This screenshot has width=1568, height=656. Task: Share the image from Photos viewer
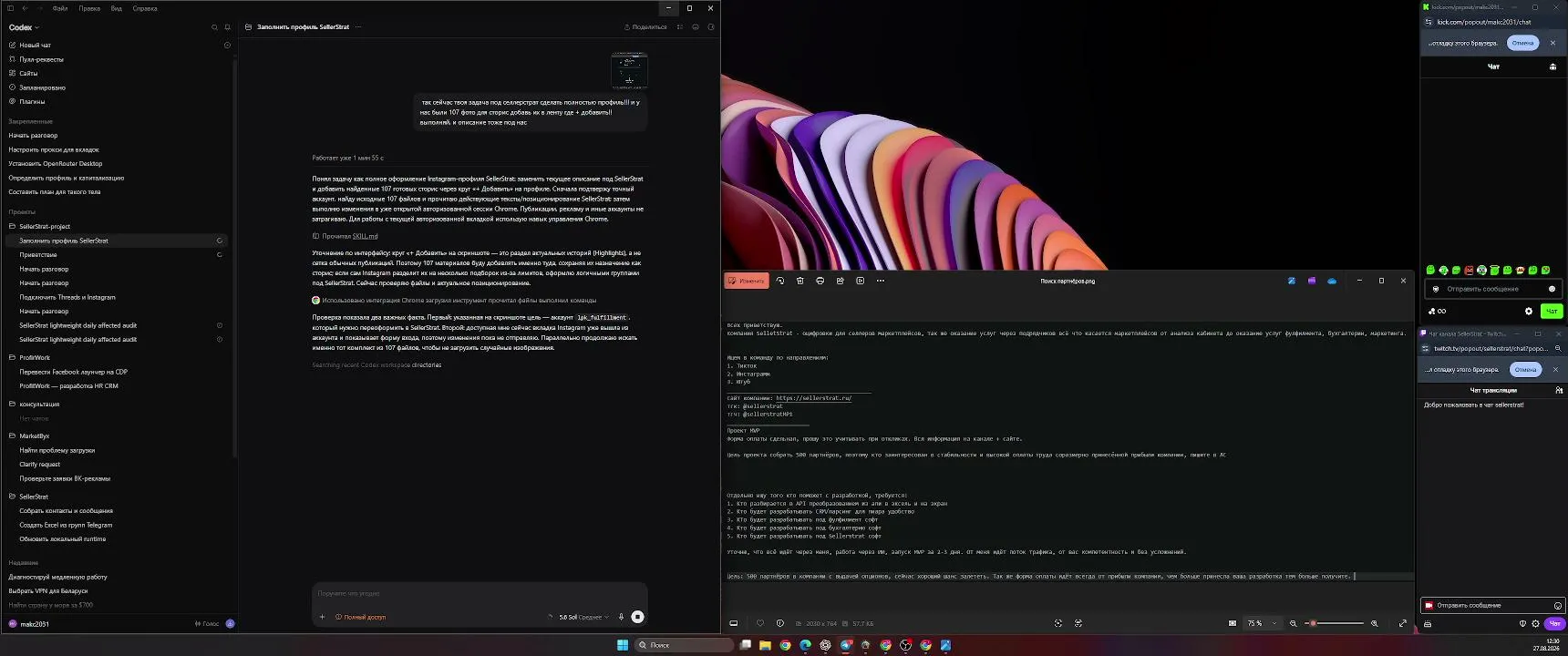pos(841,281)
